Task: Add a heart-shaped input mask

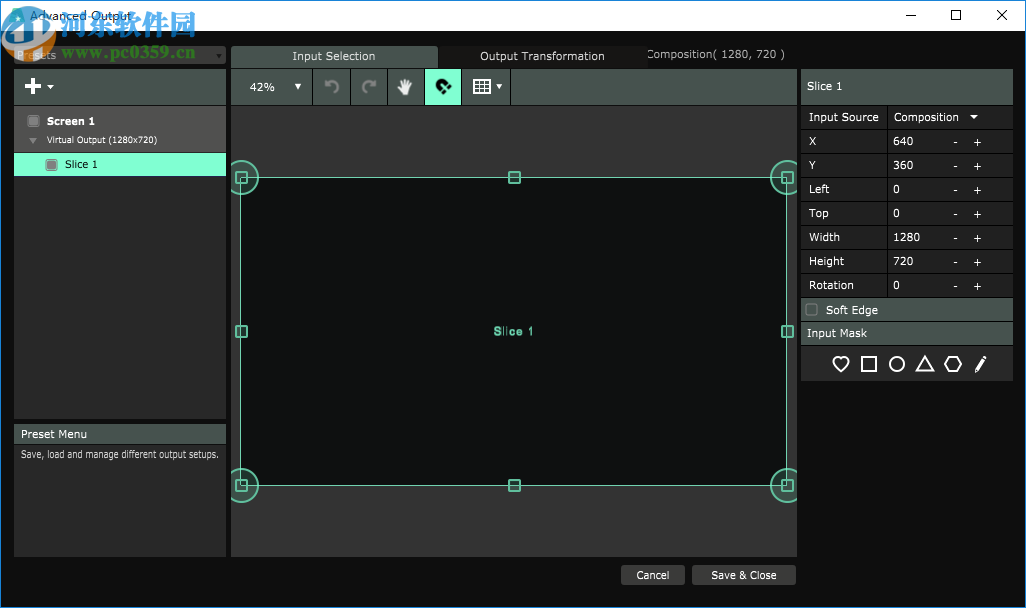Action: point(841,364)
